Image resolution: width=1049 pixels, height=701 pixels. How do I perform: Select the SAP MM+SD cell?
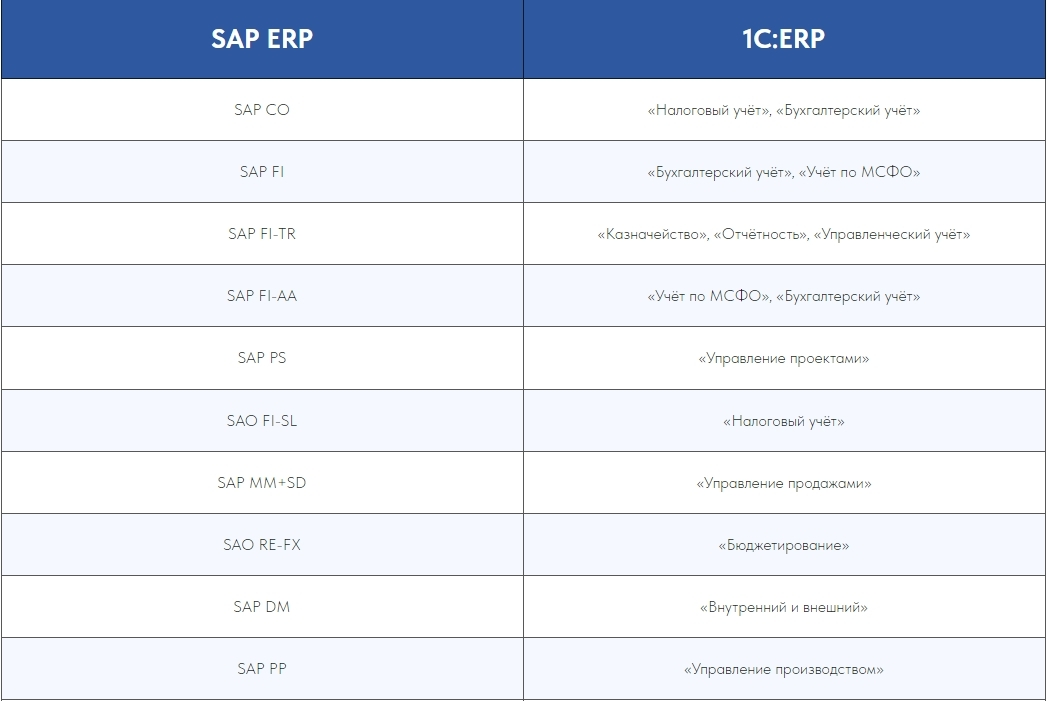point(262,483)
